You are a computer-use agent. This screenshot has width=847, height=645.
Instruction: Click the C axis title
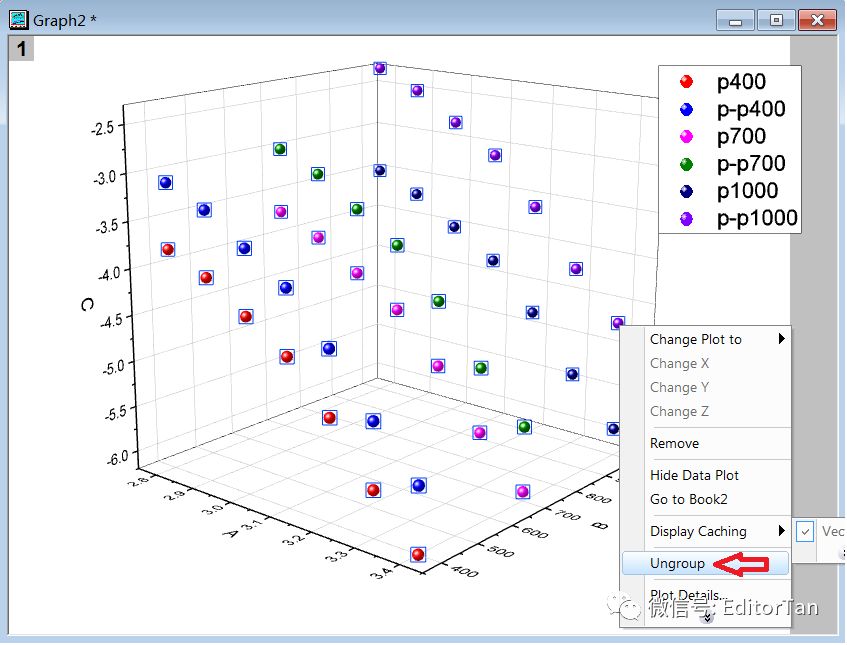tap(87, 305)
